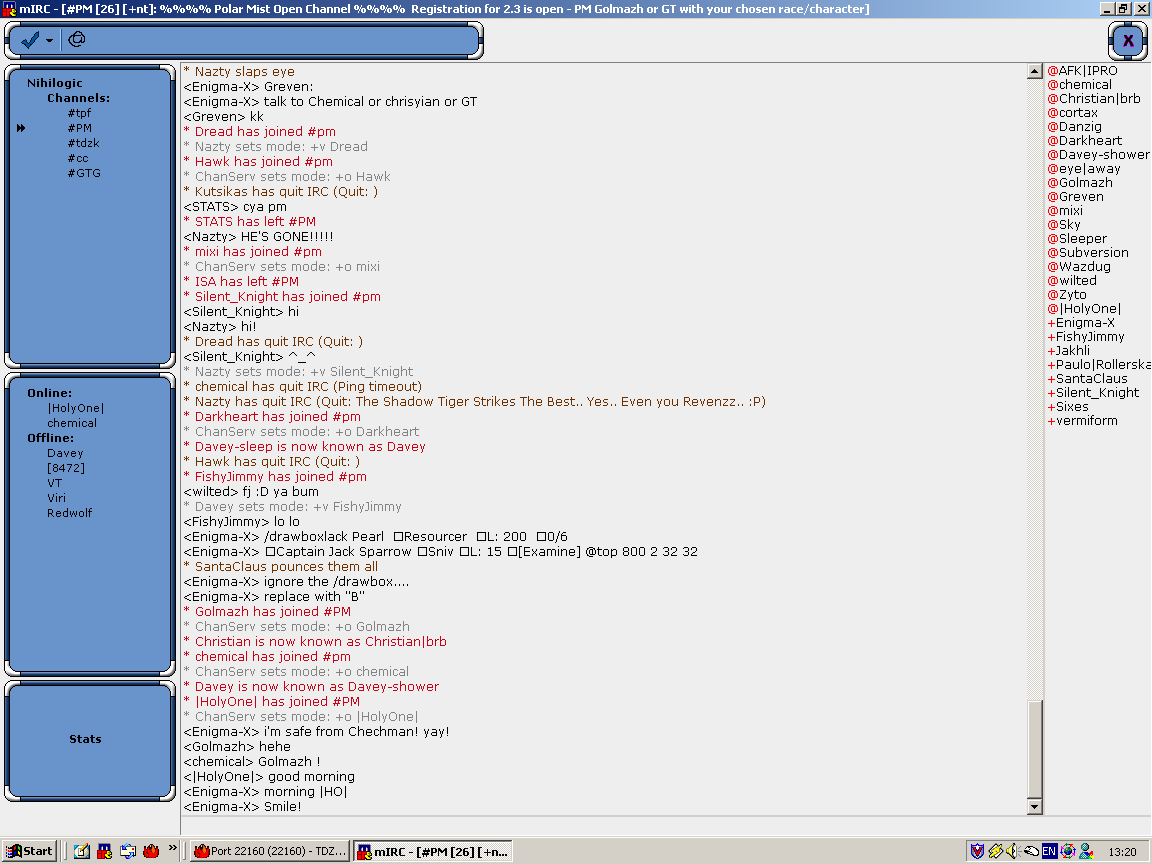Select +Silent_Knight in the nick list

pos(1093,392)
